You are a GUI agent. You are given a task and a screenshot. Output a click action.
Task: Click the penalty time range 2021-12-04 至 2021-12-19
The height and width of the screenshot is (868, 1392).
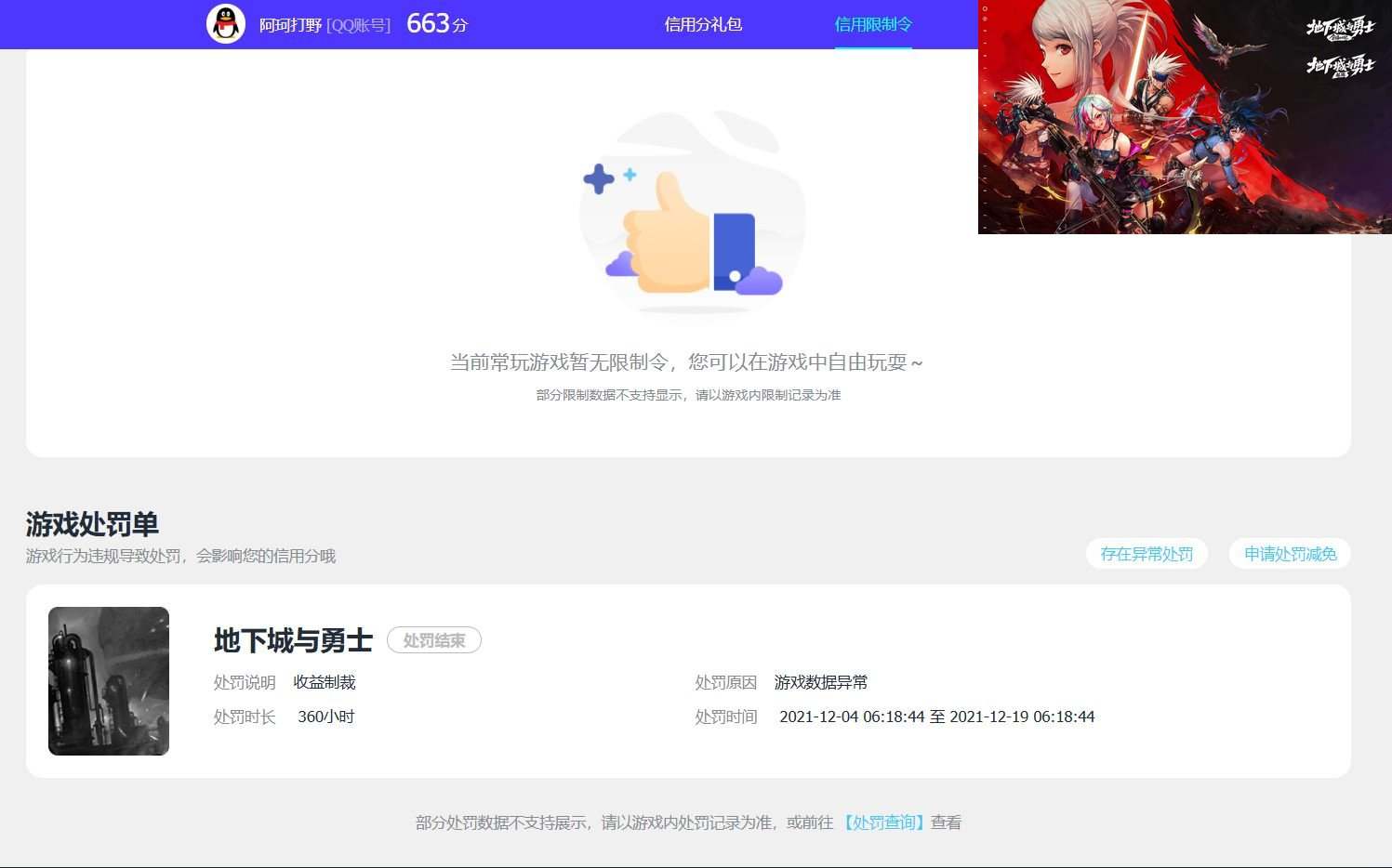(x=937, y=717)
